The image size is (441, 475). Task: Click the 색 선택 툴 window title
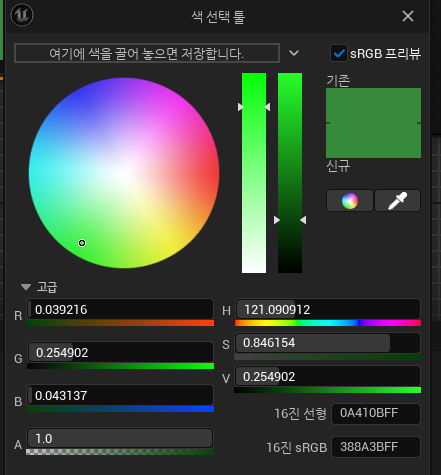tap(218, 17)
